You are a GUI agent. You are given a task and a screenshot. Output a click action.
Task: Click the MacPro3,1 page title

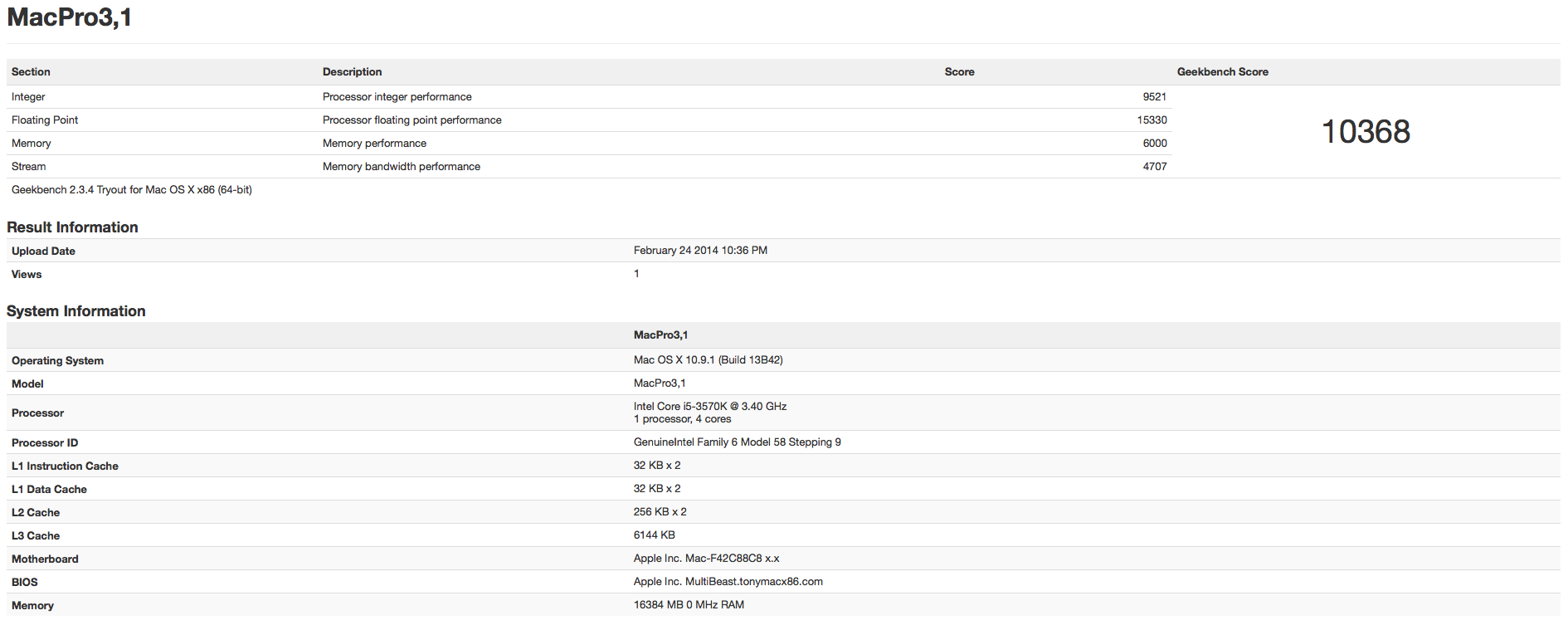tap(69, 17)
